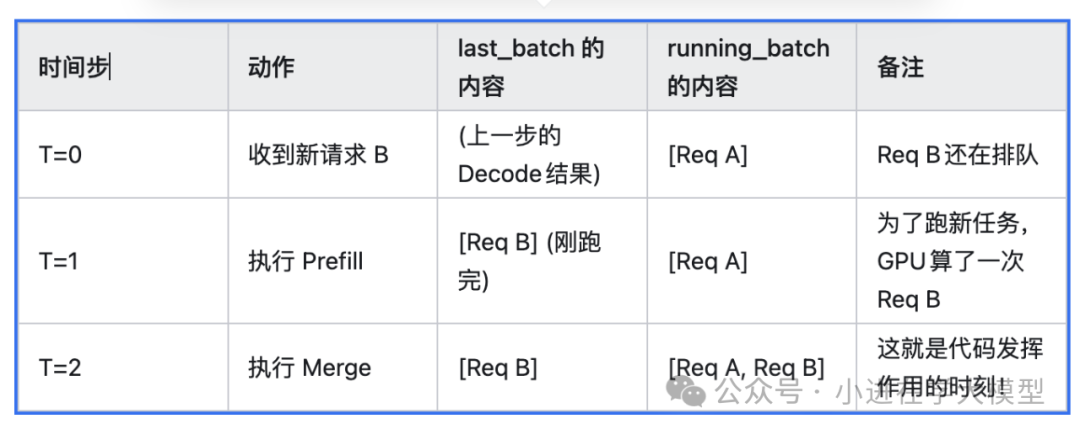Click the 执行 Merge cell
This screenshot has width=1080, height=435.
pyautogui.click(x=309, y=368)
